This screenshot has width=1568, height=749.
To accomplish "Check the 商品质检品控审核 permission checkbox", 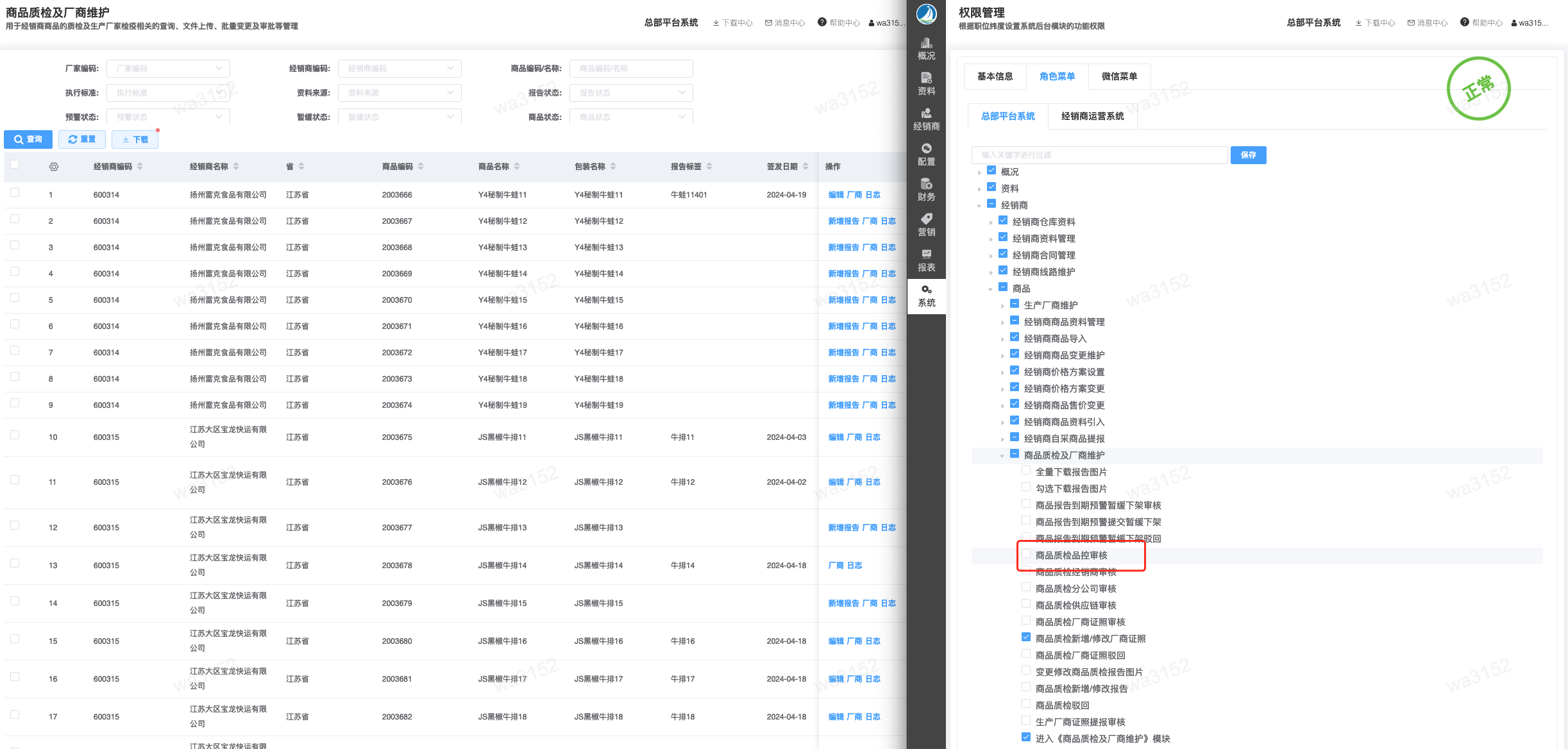I will [1026, 554].
